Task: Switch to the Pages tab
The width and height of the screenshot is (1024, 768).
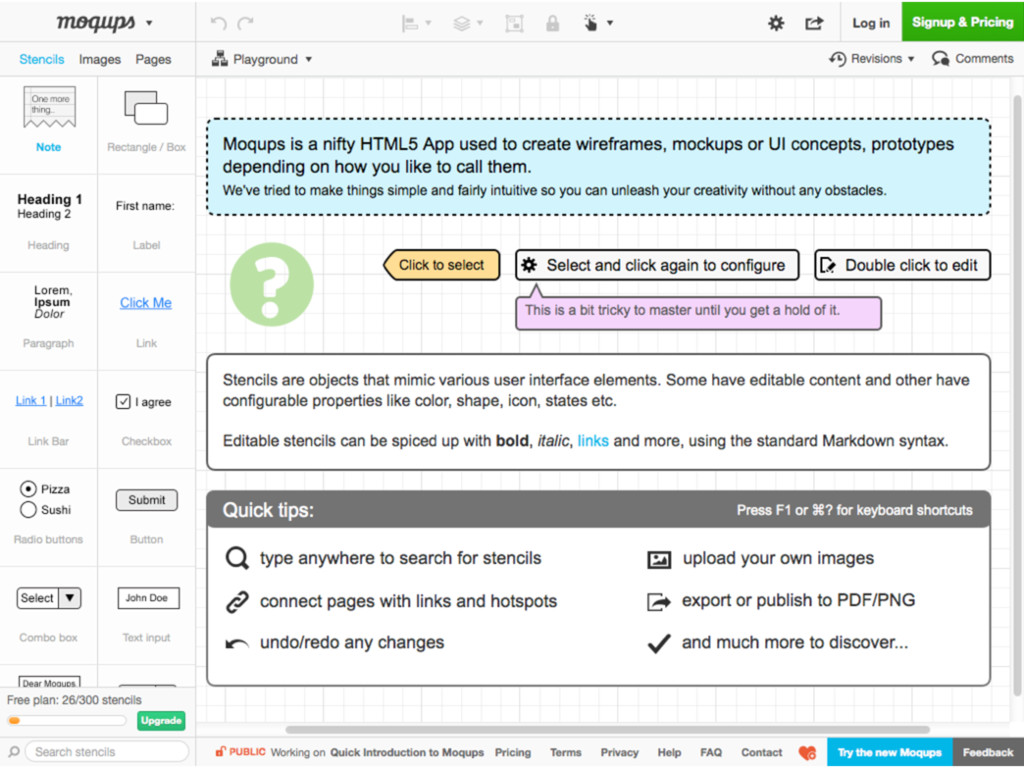Action: (153, 59)
